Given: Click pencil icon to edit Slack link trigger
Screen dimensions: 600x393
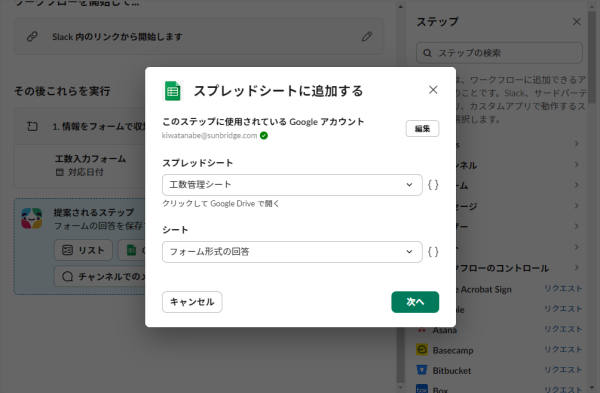Looking at the screenshot, I should [x=367, y=37].
